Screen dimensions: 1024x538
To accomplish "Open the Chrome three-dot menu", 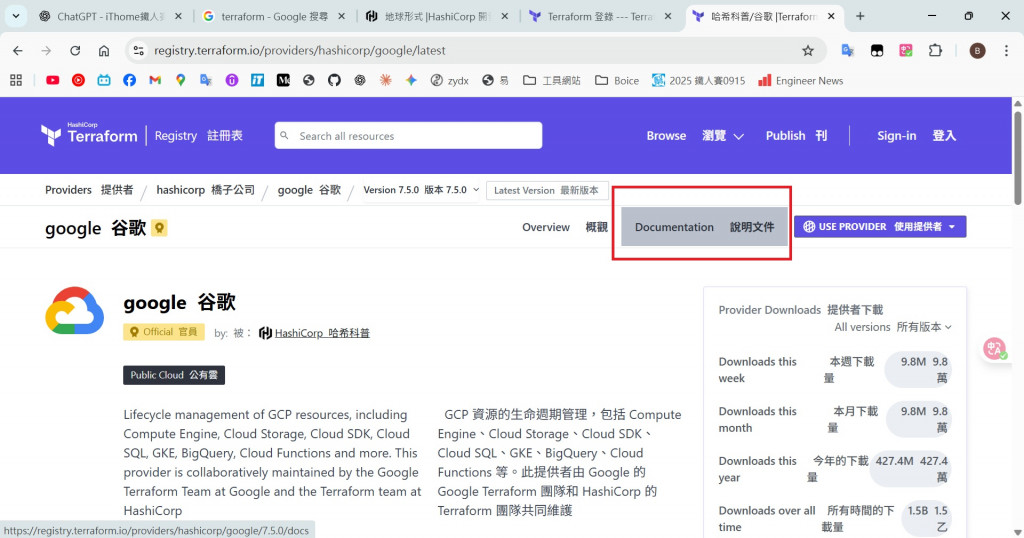I will click(x=1006, y=50).
